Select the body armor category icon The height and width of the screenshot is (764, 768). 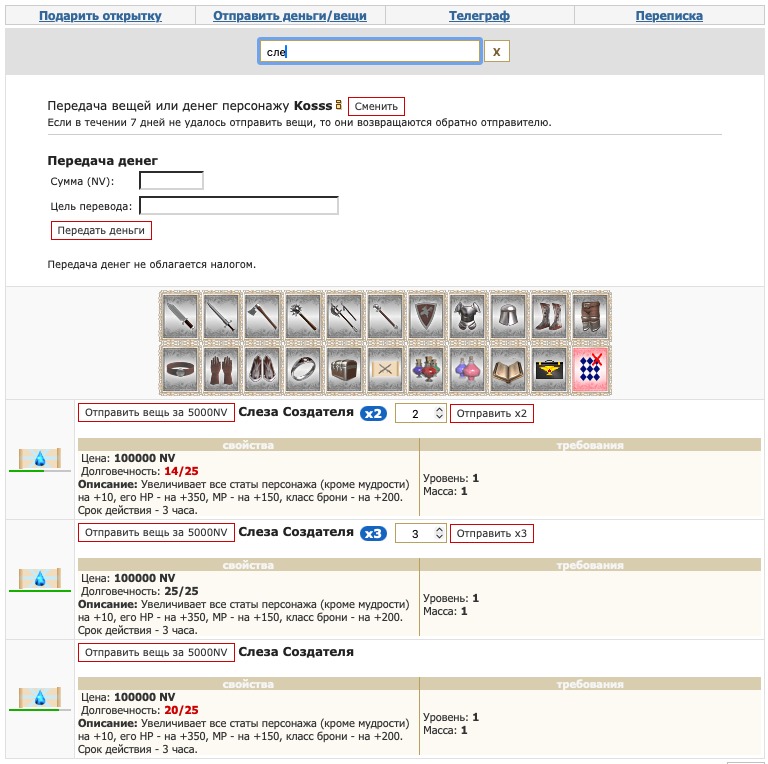click(x=468, y=316)
